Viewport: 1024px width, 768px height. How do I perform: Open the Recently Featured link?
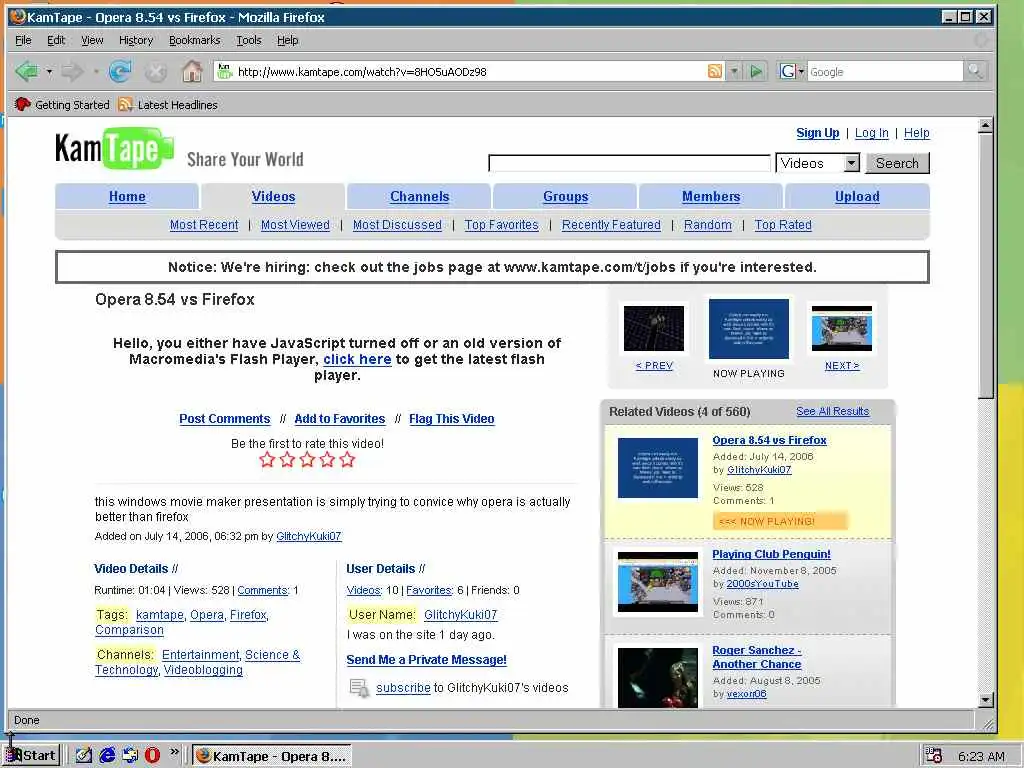coord(611,225)
